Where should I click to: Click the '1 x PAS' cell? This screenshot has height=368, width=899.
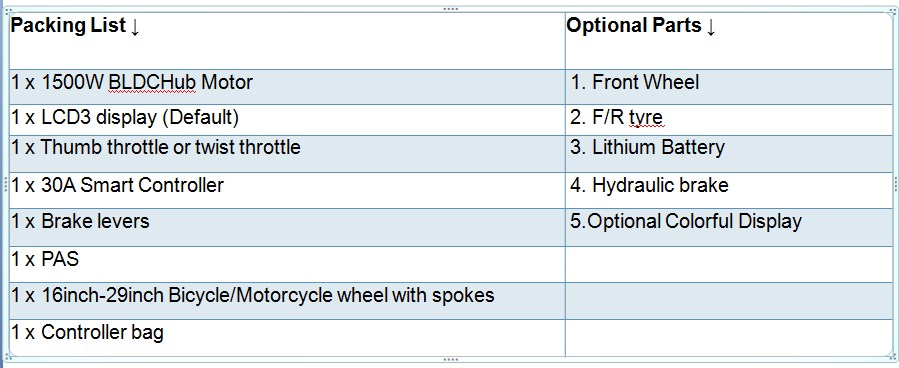(287, 264)
